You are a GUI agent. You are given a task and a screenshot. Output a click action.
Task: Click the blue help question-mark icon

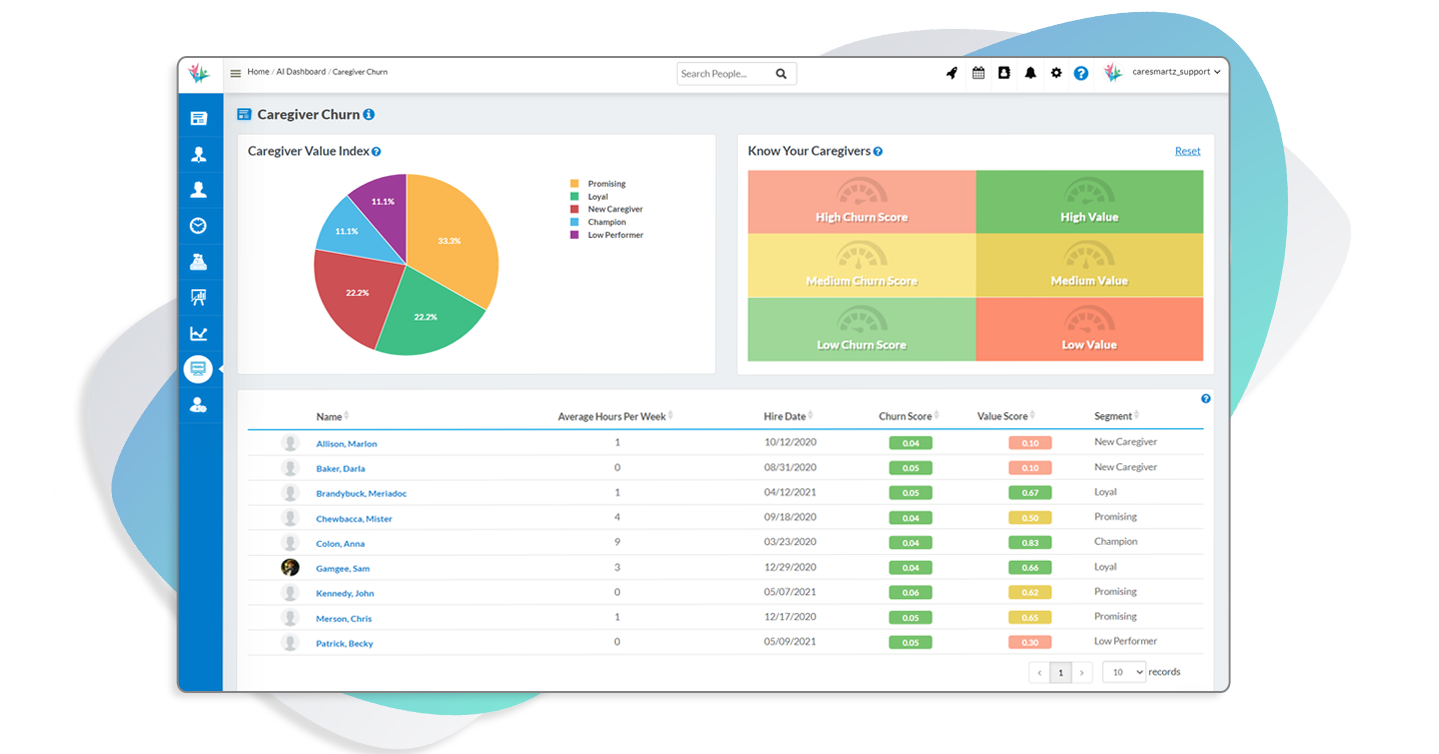pos(1081,72)
